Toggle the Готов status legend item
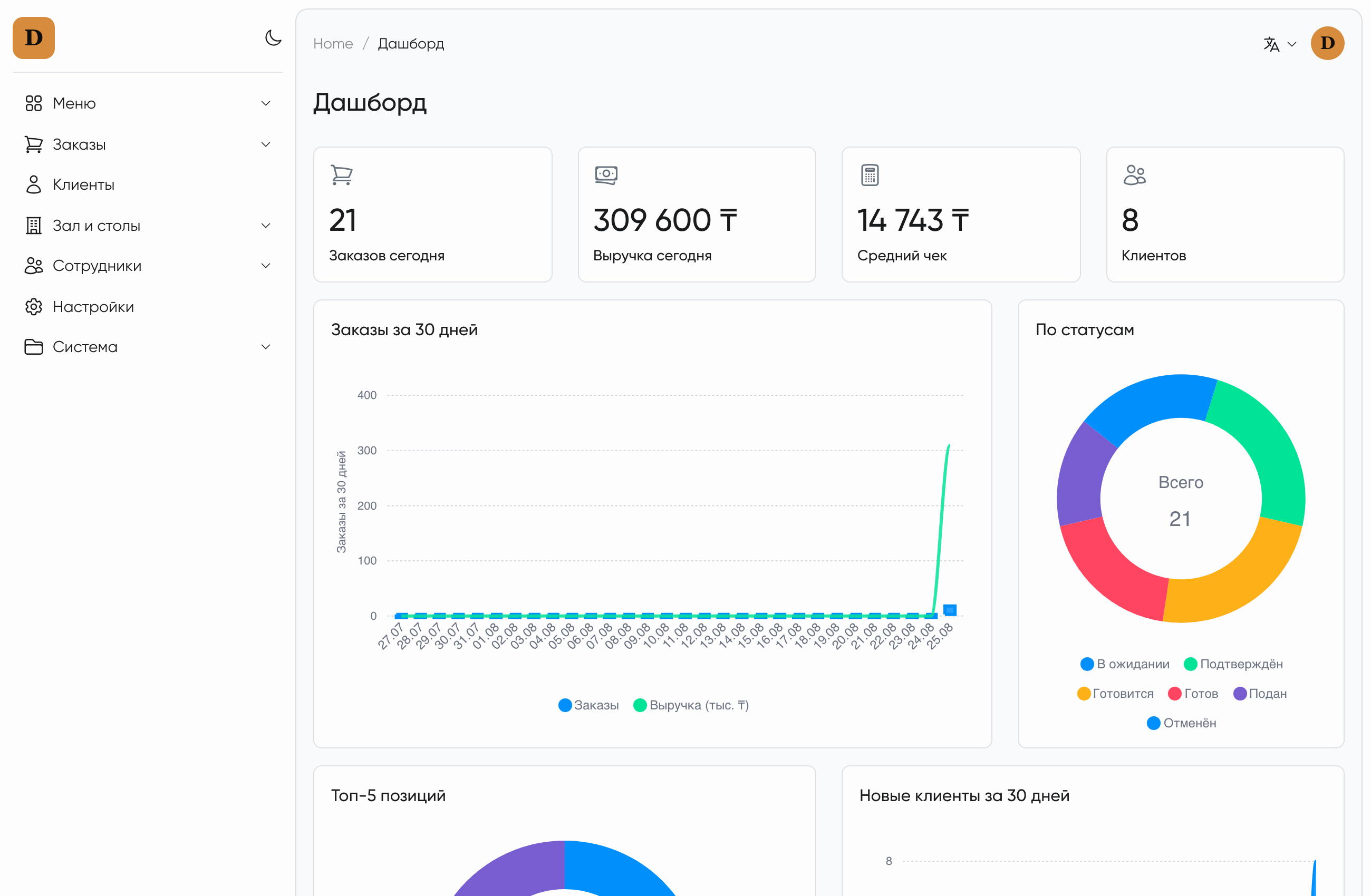The image size is (1371, 896). coord(1193,694)
